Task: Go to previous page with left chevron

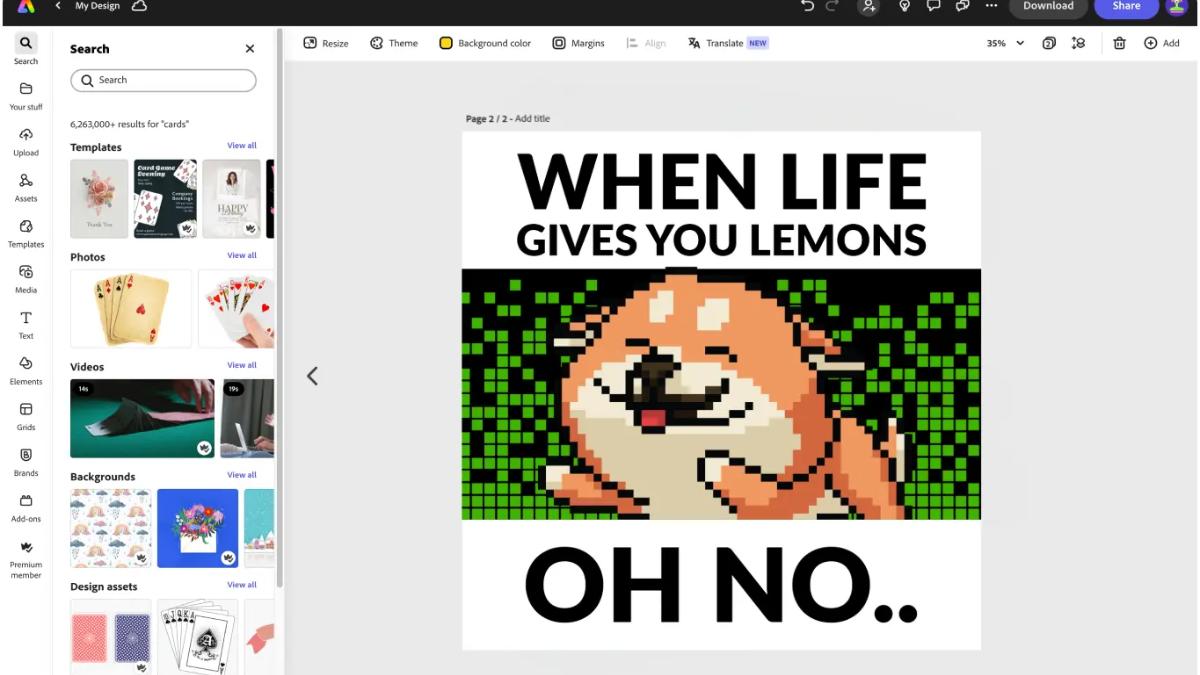Action: pos(312,376)
